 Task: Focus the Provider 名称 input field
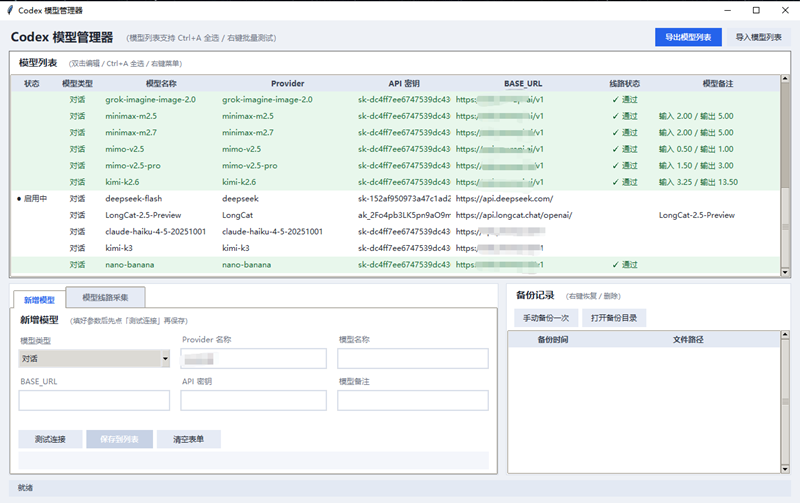click(x=253, y=359)
